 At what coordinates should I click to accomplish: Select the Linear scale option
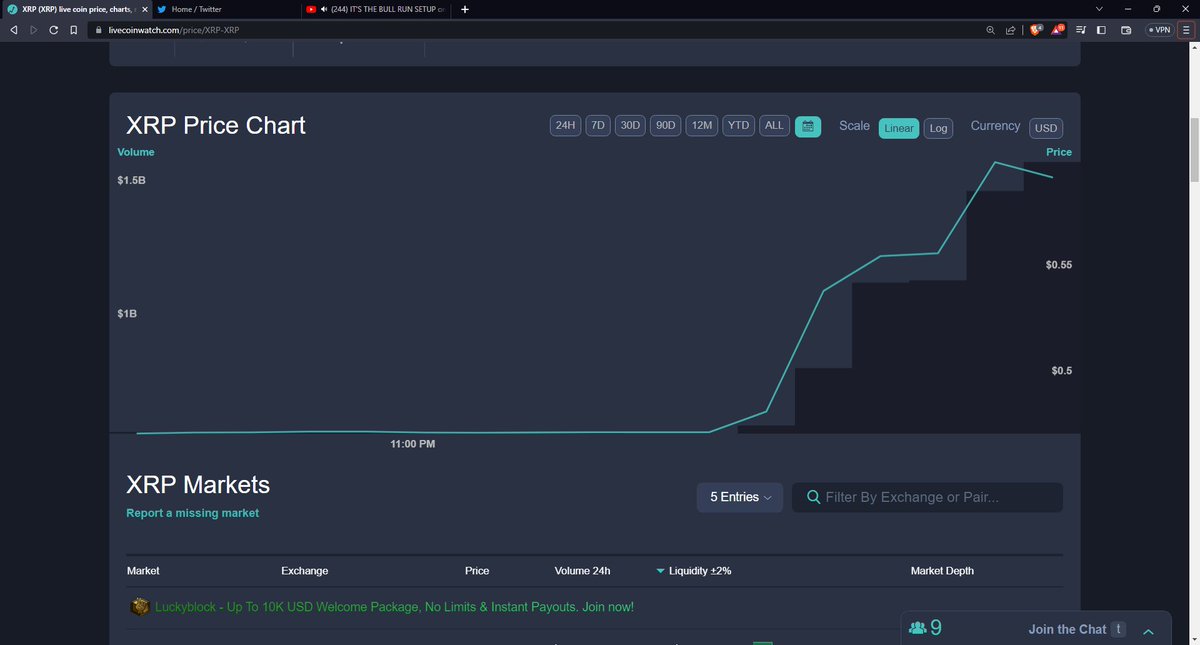(899, 128)
